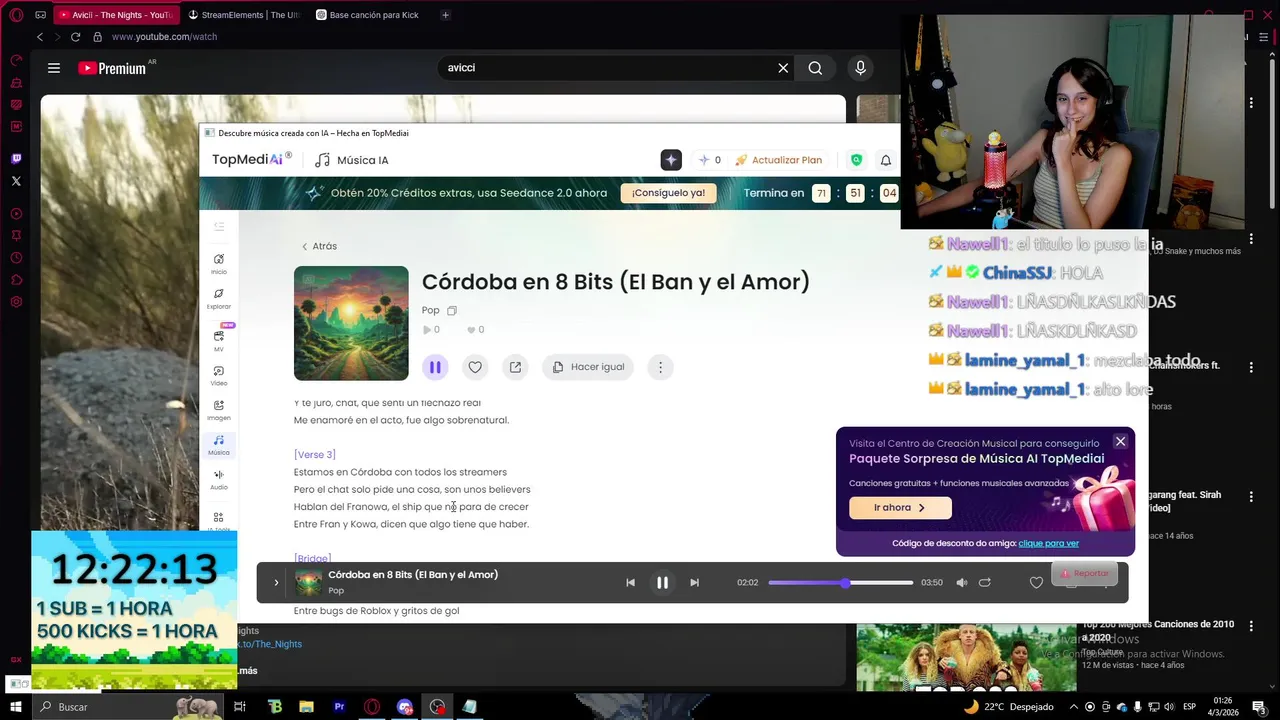Toggle repeat mode in player bar
The width and height of the screenshot is (1280, 720).
pyautogui.click(x=985, y=582)
